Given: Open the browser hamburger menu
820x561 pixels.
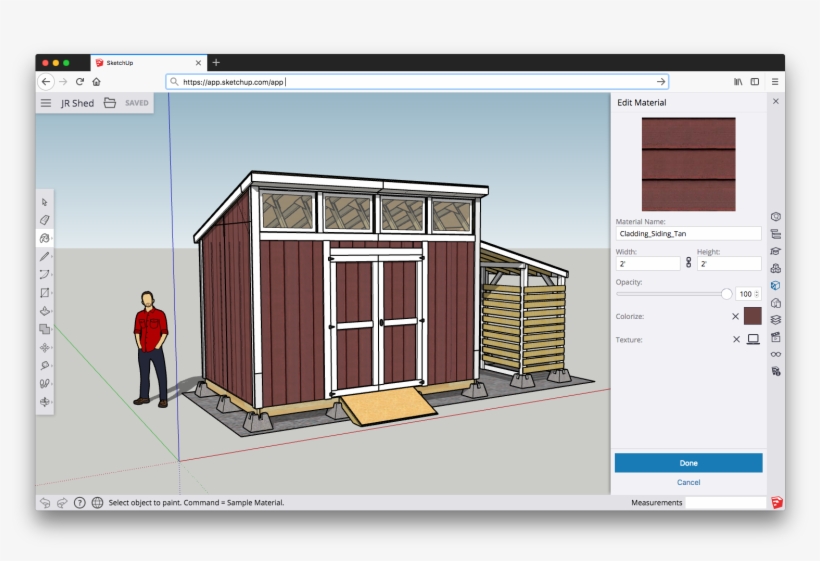Looking at the screenshot, I should click(775, 82).
